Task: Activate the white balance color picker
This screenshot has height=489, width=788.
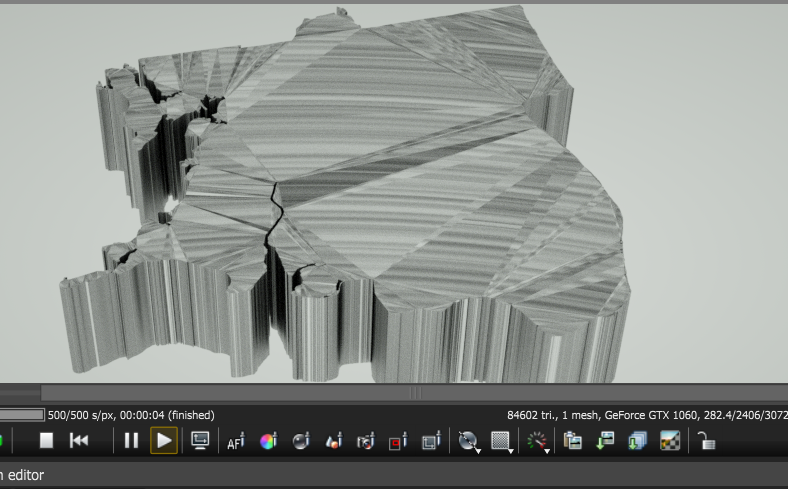Action: click(268, 441)
